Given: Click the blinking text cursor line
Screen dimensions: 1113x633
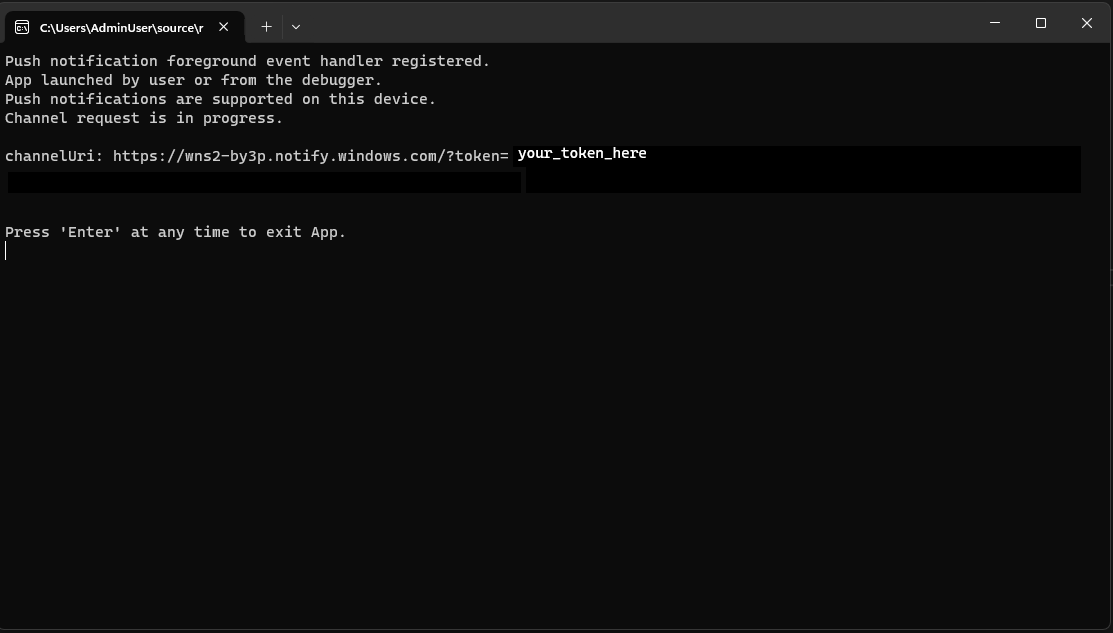Looking at the screenshot, I should 6,251.
